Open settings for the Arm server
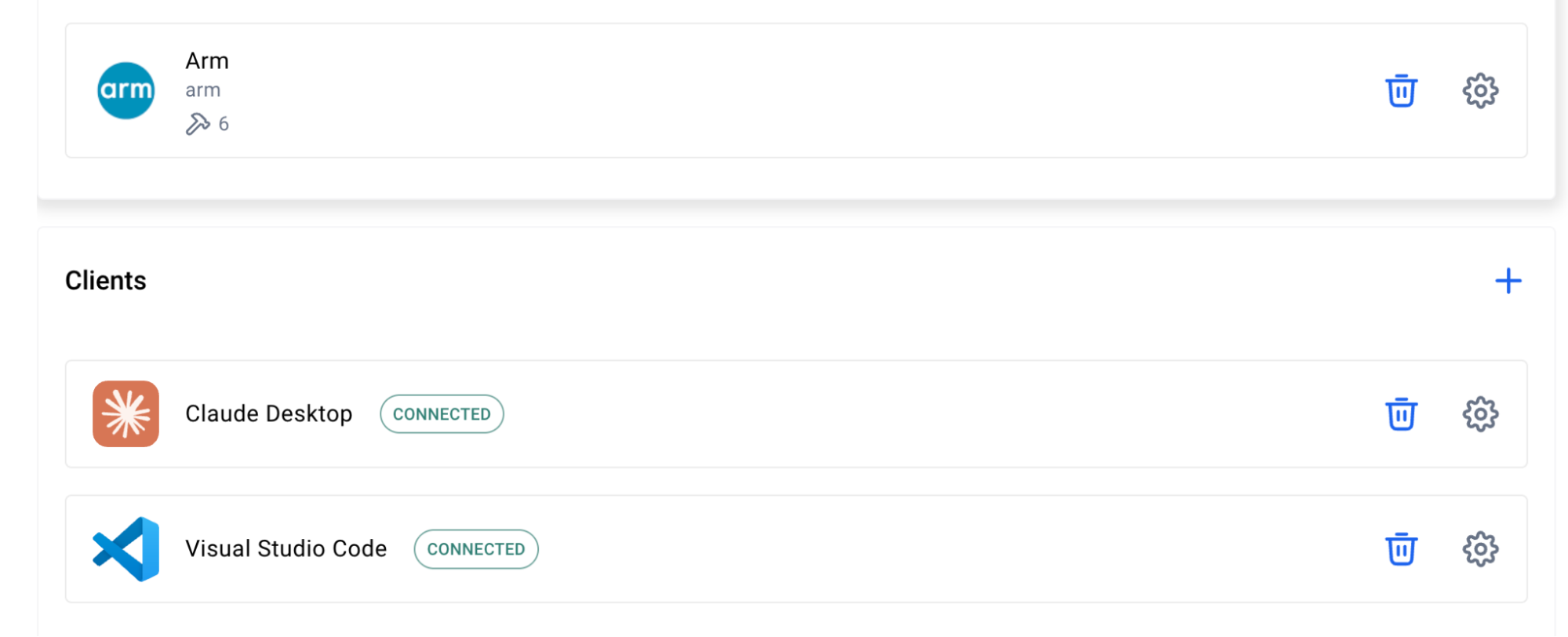 tap(1480, 91)
